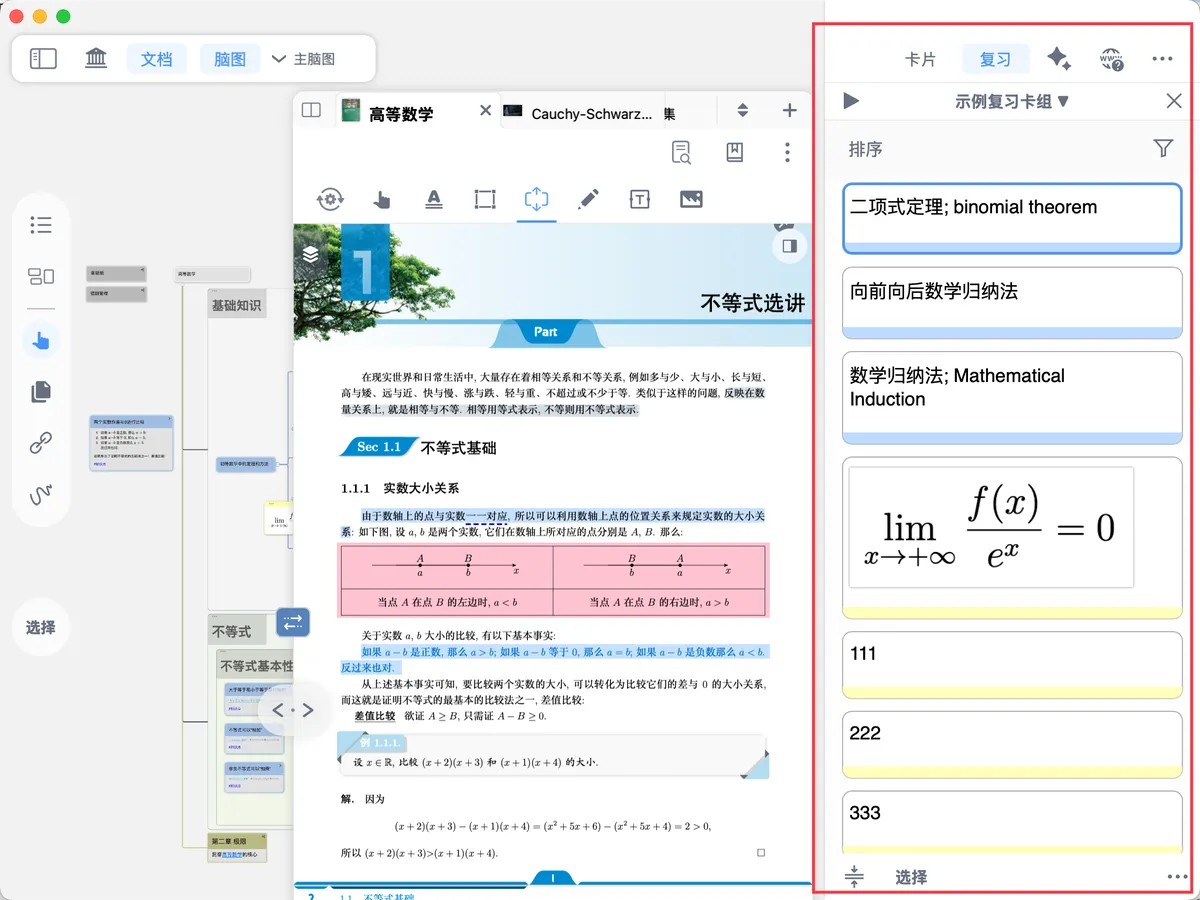Toggle the 脑图 mind map view button
Screen dimensions: 1200x900
click(x=230, y=59)
